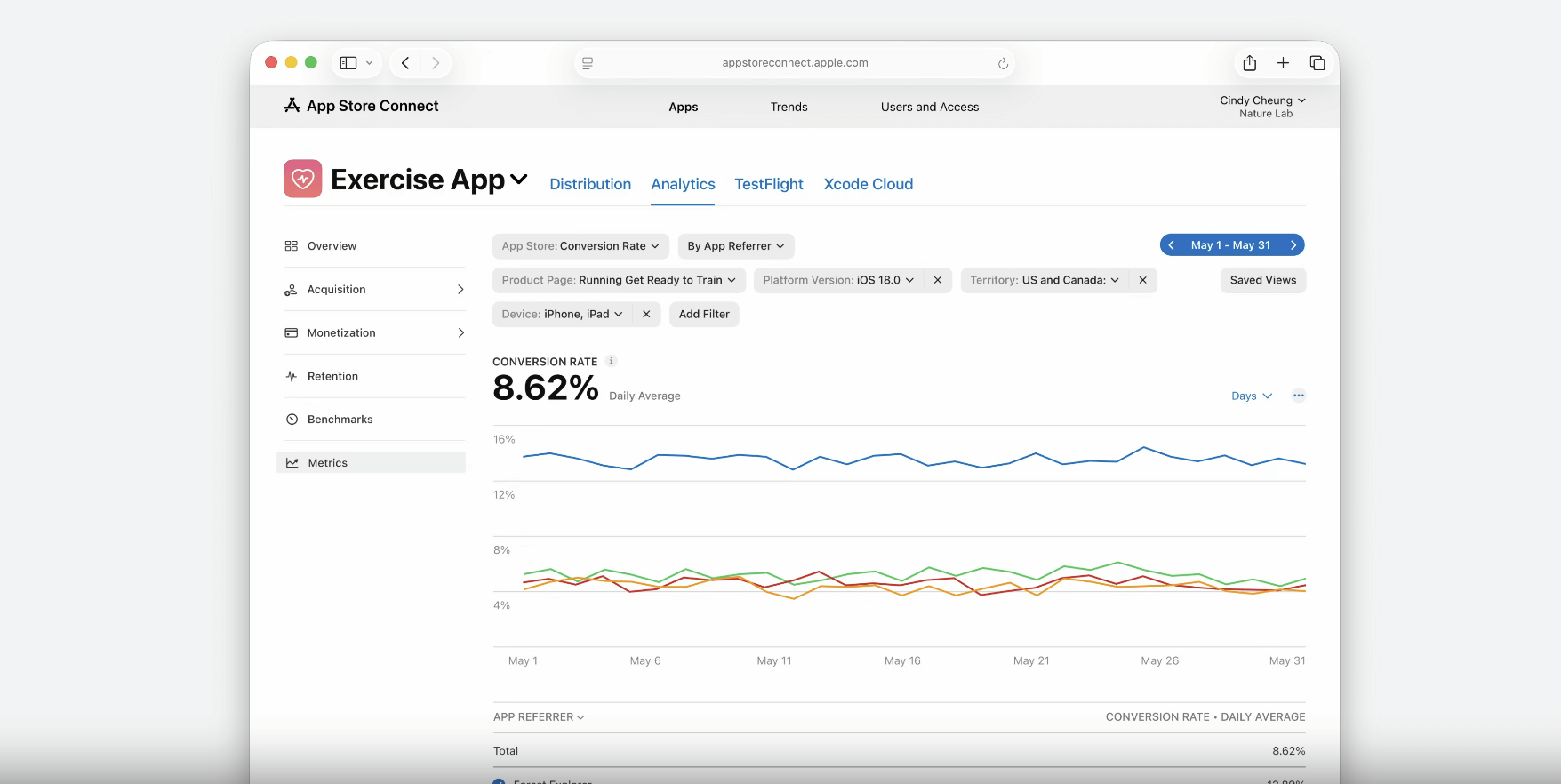Image resolution: width=1561 pixels, height=784 pixels.
Task: Open the App Store Conversion Rate dropdown
Action: [x=580, y=246]
